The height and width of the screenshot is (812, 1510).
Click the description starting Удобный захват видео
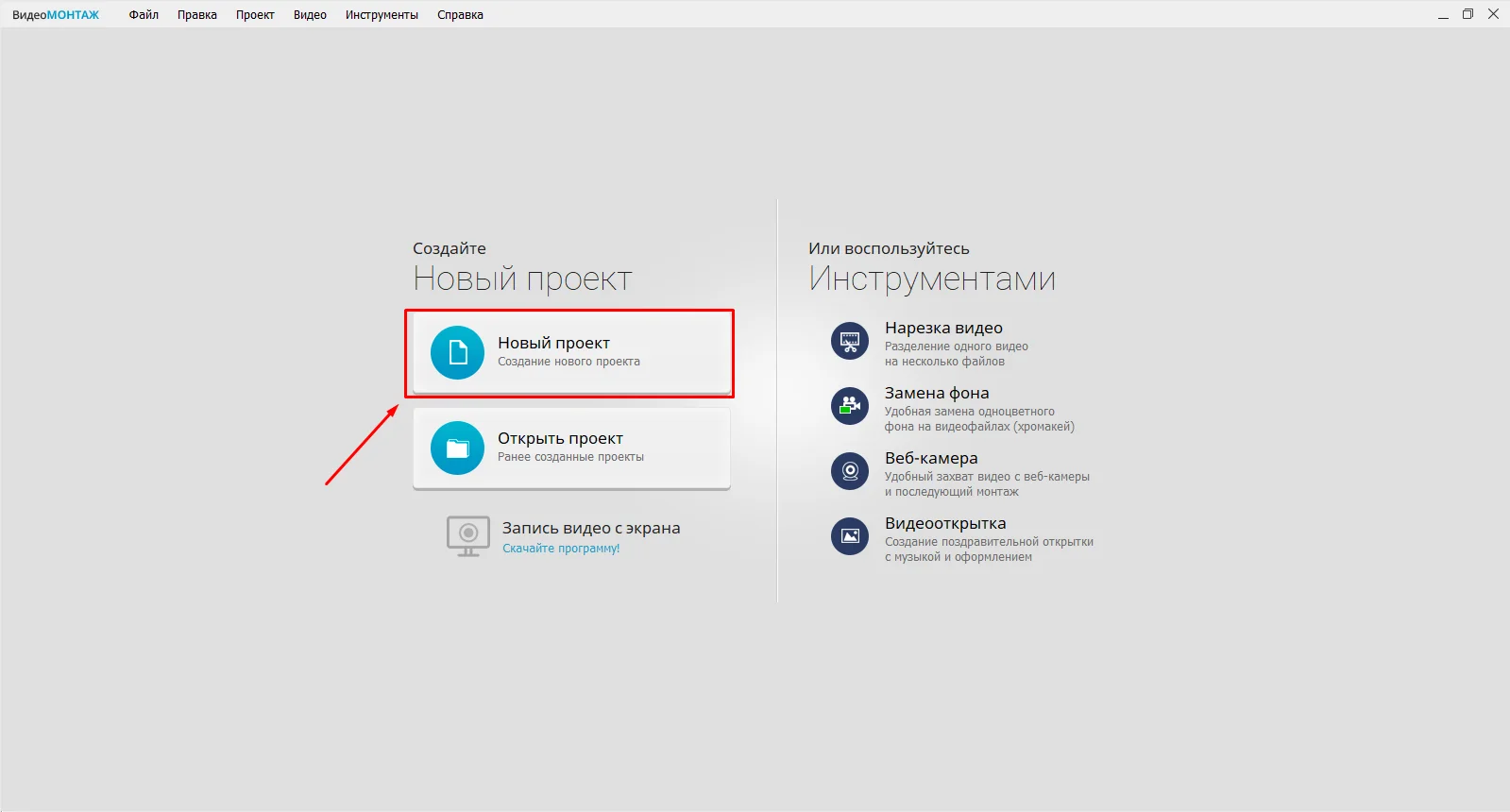coord(987,484)
